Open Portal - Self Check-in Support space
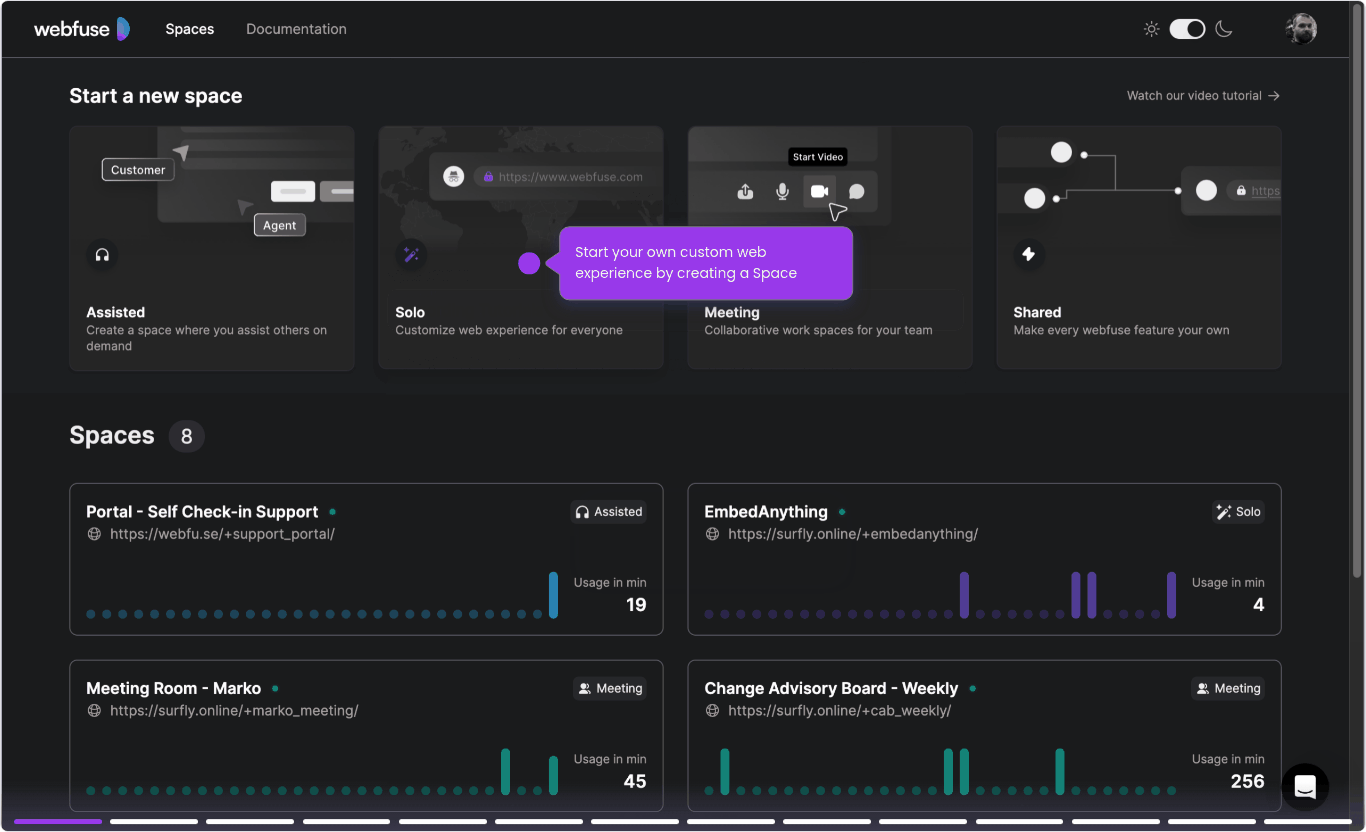Screen dimensions: 1366x832 pos(366,559)
